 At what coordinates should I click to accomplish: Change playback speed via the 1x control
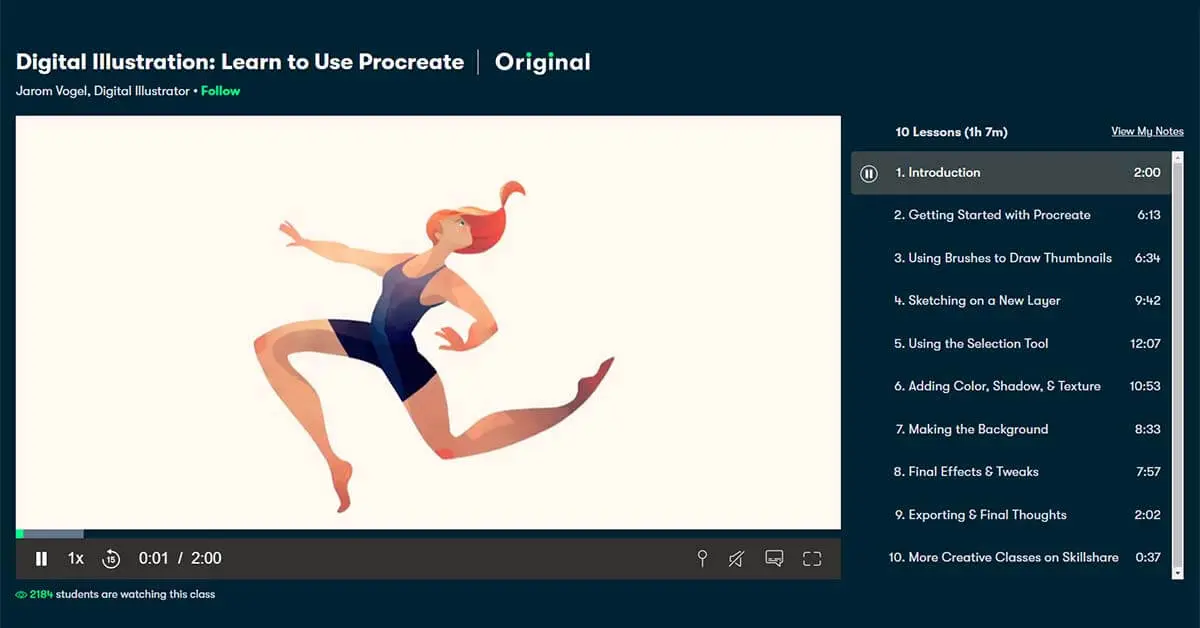(x=76, y=559)
